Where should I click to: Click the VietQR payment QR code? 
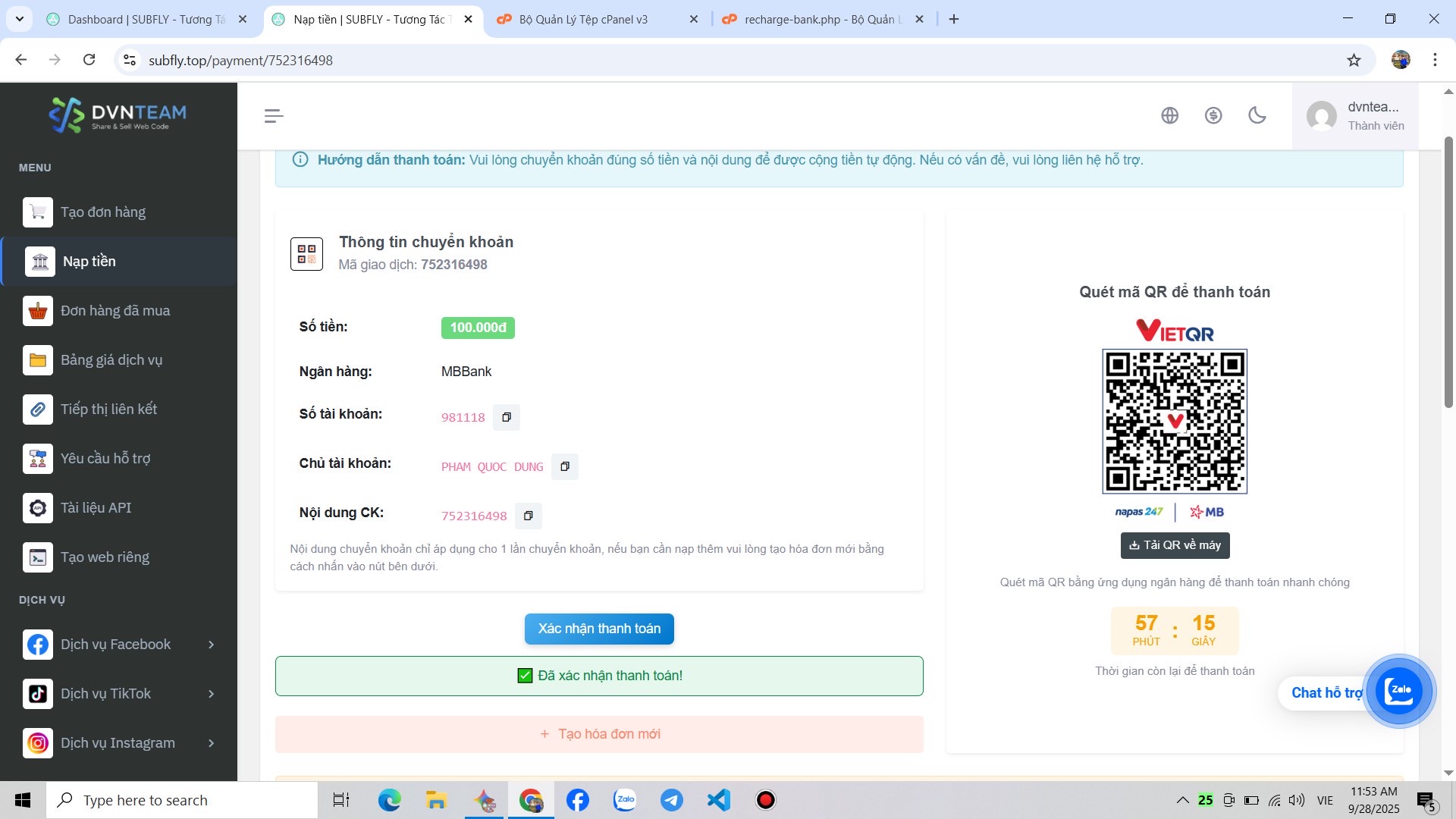click(x=1175, y=421)
